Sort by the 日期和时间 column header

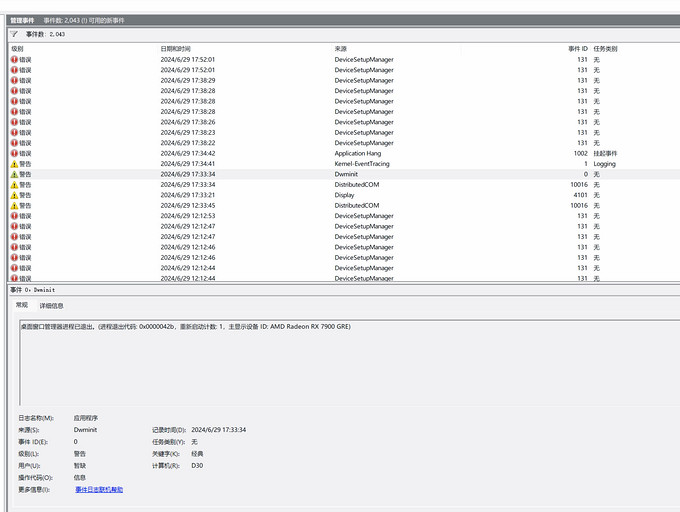coord(175,48)
